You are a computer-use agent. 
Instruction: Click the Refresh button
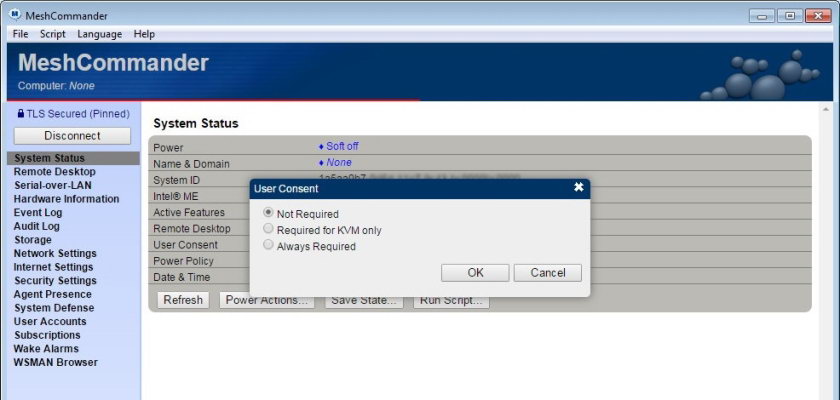pyautogui.click(x=183, y=300)
